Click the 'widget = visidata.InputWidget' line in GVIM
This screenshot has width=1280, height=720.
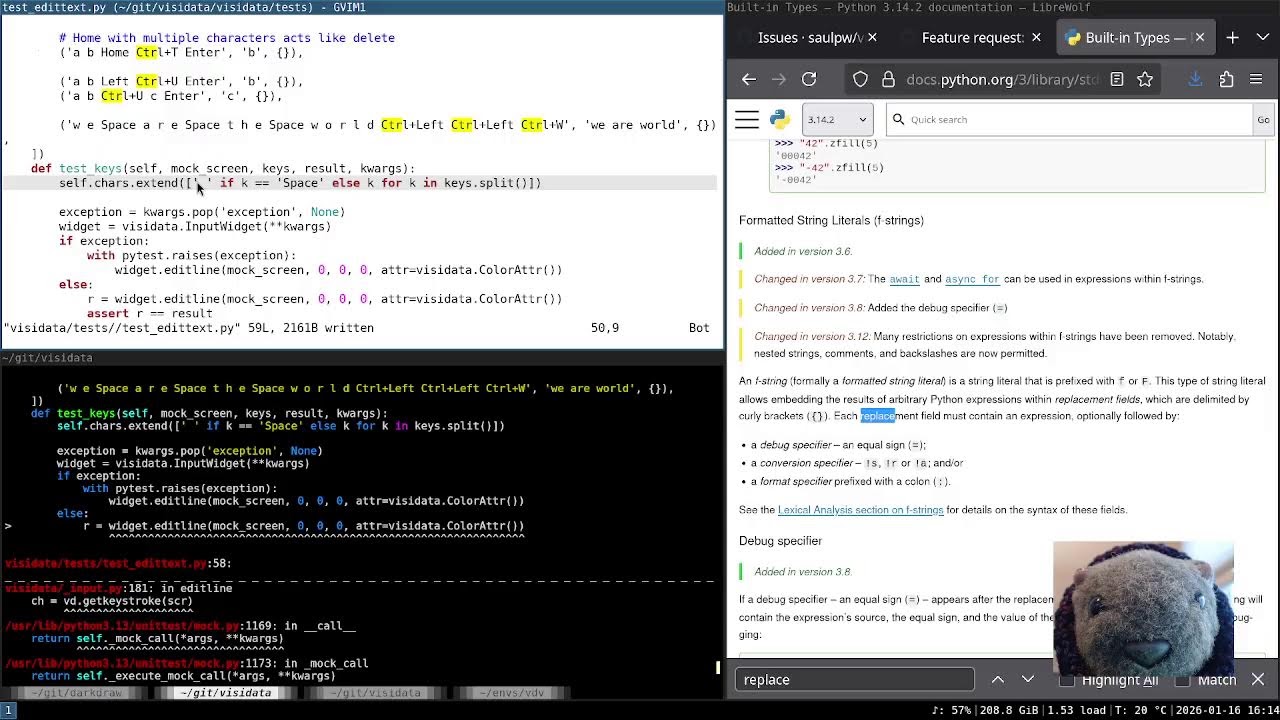195,226
